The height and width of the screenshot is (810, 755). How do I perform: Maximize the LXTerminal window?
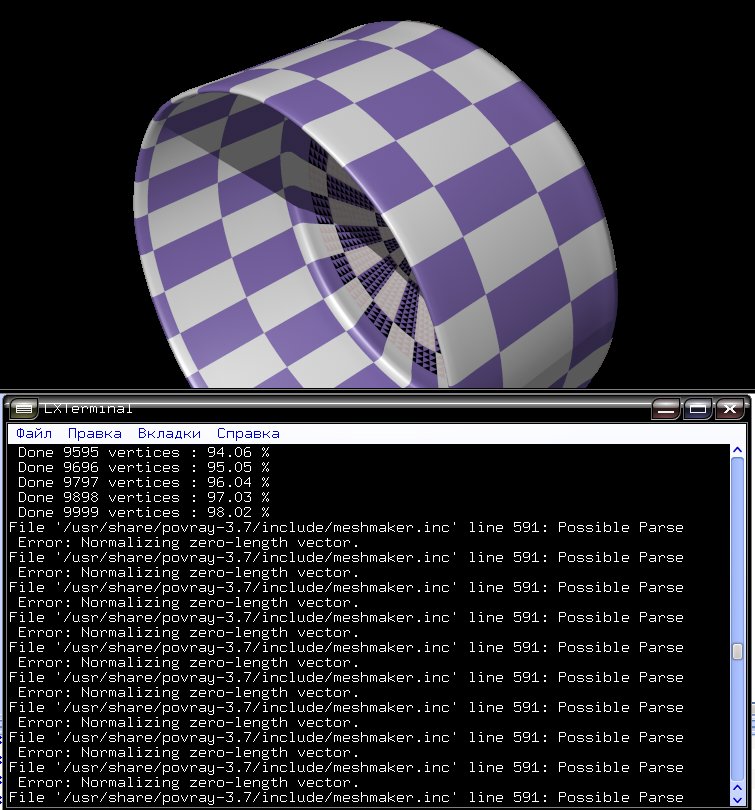pos(698,409)
